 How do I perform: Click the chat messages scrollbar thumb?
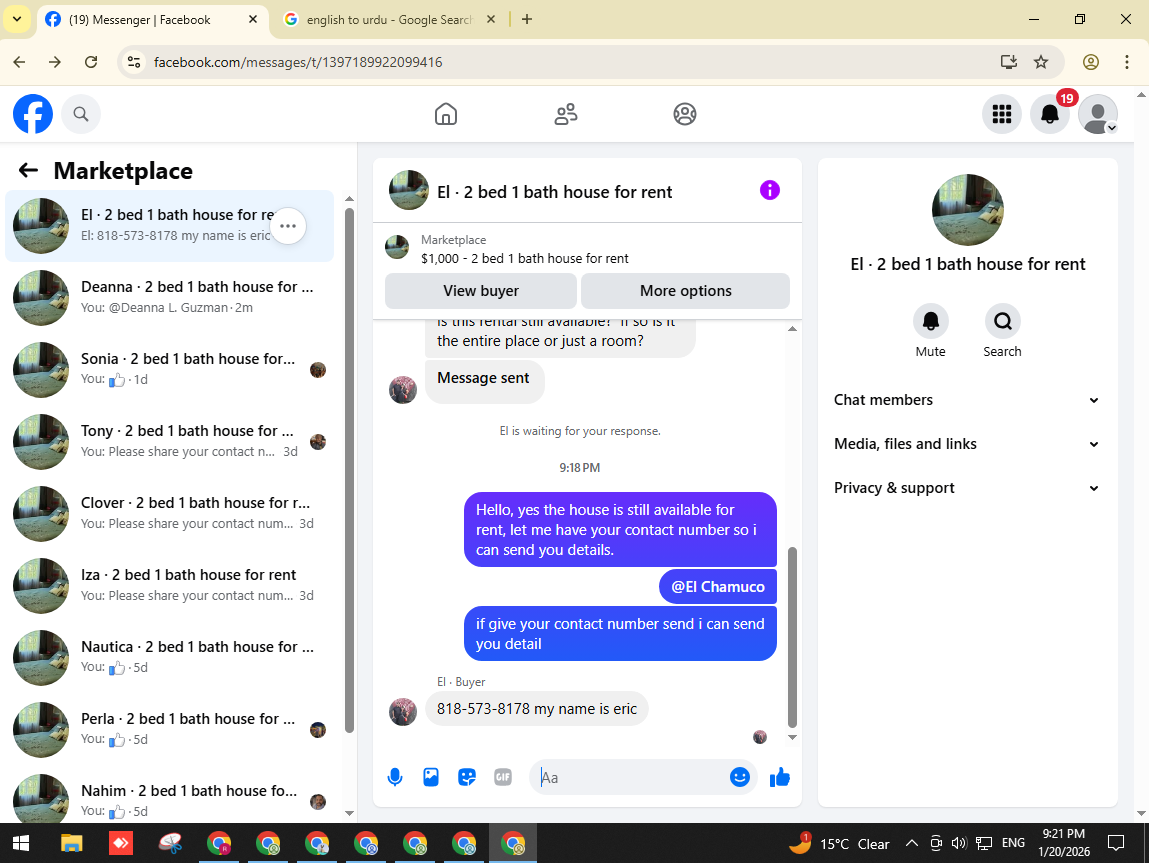792,636
